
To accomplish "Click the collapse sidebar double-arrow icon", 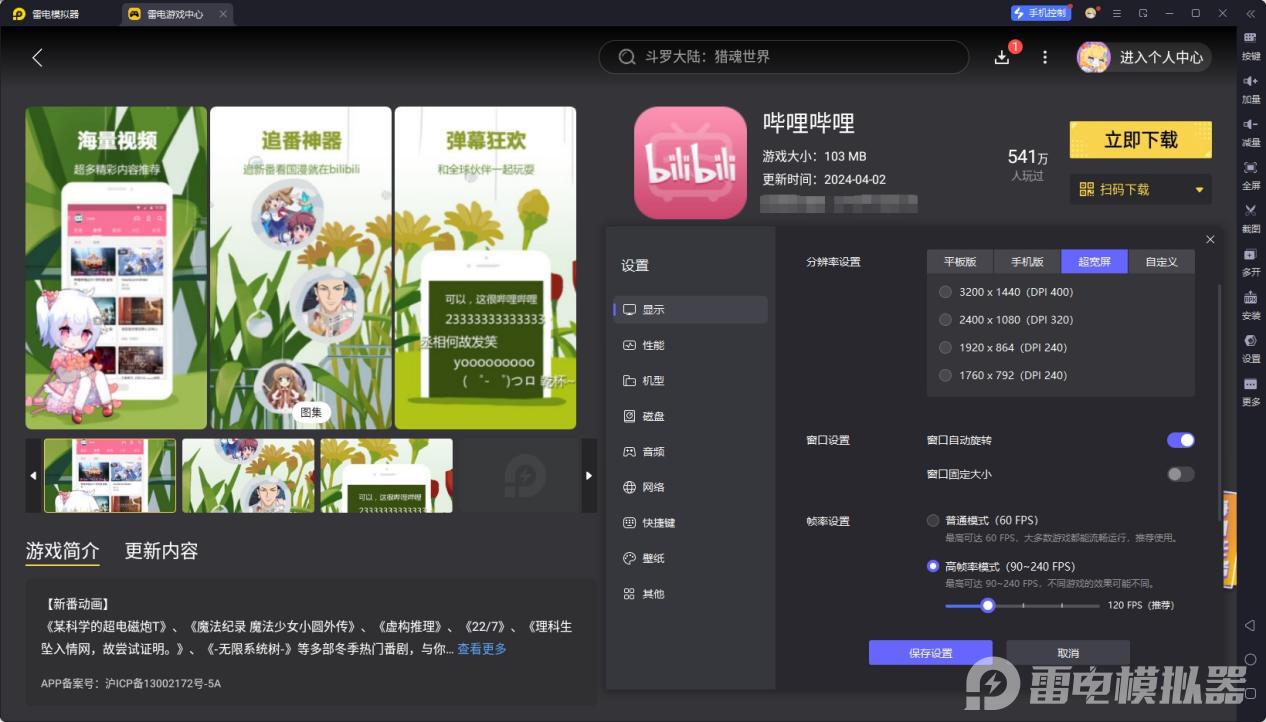I will 1250,13.
